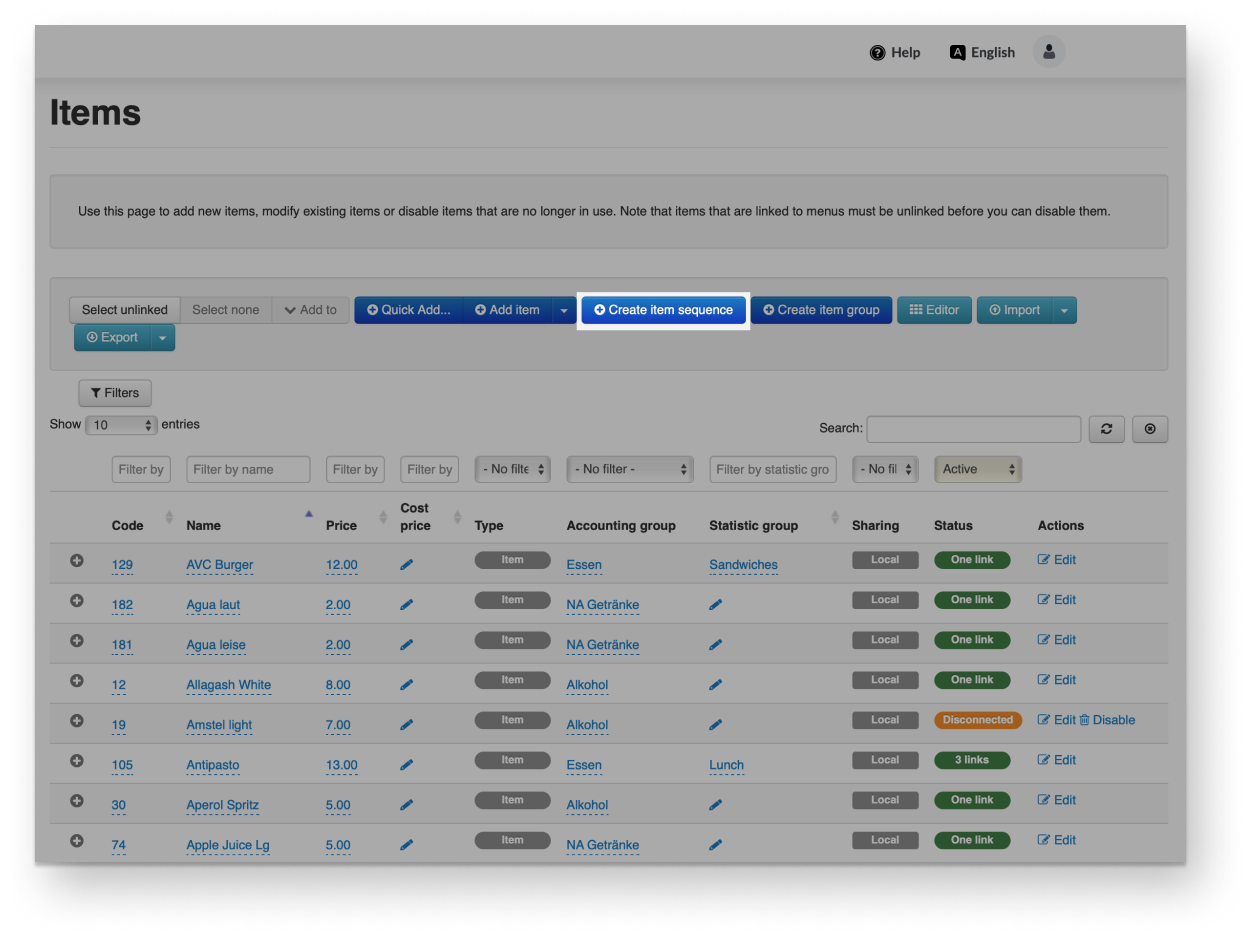Set statistic group pencil for Aperol Spritz
Viewport: 1251px width, 937px height.
[x=715, y=805]
